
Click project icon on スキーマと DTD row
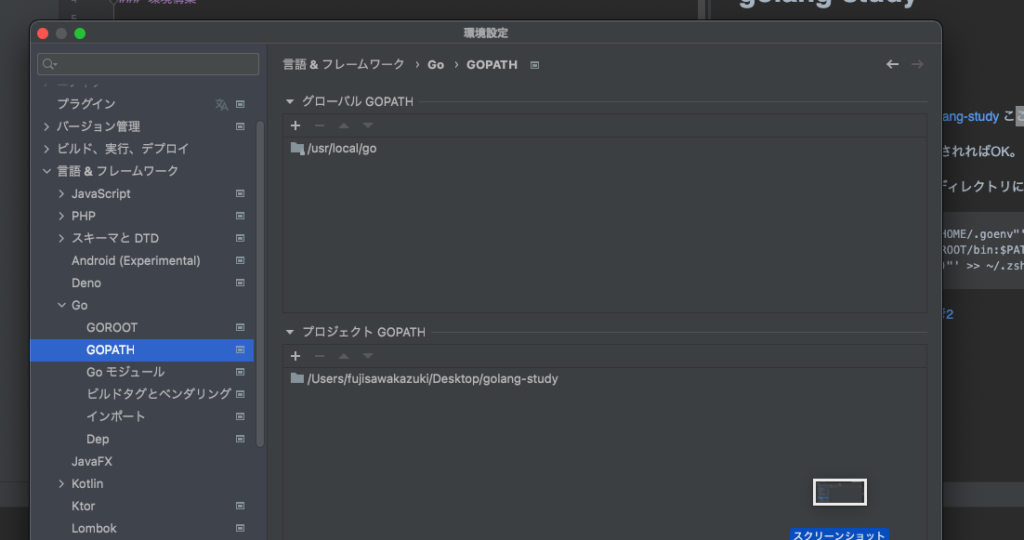point(240,238)
